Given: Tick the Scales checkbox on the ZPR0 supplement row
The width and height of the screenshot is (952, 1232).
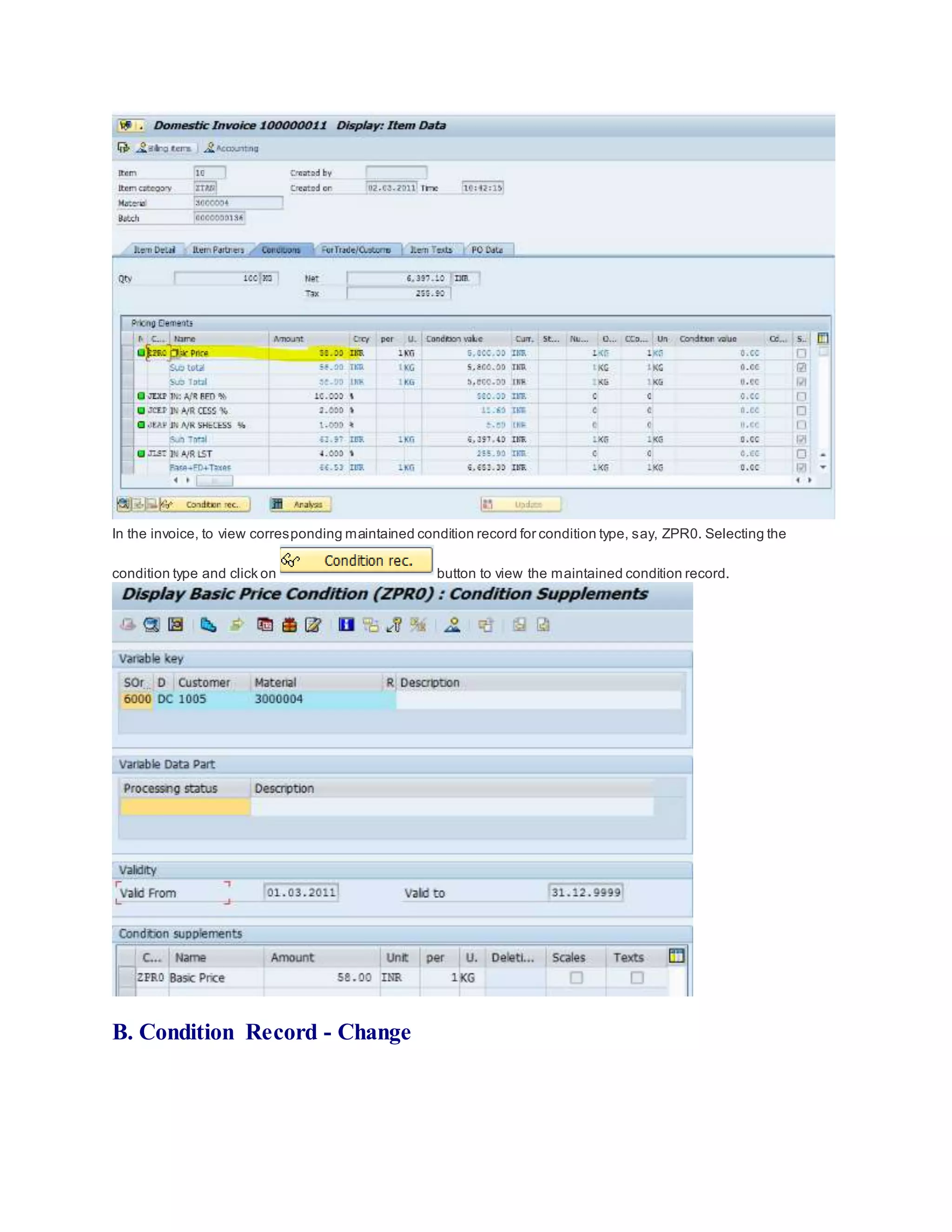Looking at the screenshot, I should click(576, 978).
